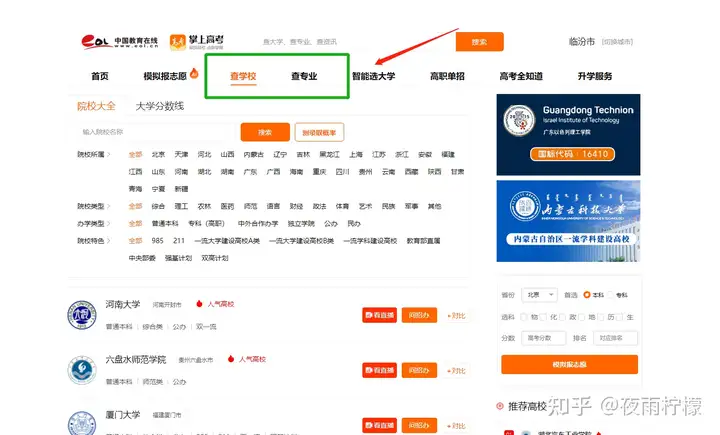This screenshot has width=720, height=435.
Task: Click the target icon beside 推荐高校
Action: click(x=500, y=406)
